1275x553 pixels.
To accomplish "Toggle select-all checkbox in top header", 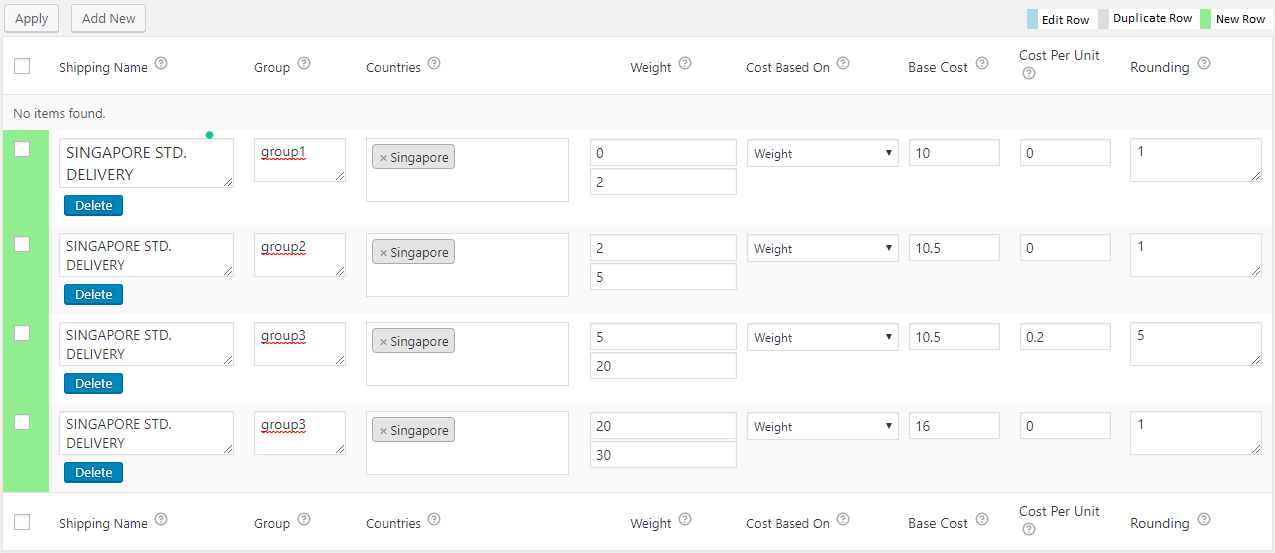I will click(22, 66).
